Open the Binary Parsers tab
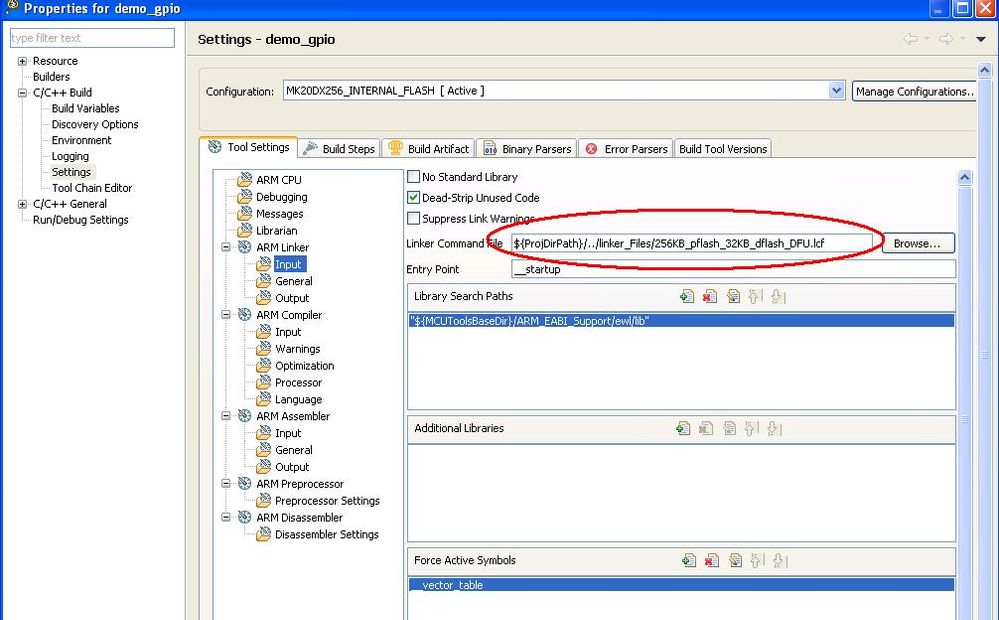The height and width of the screenshot is (620, 999). point(526,148)
